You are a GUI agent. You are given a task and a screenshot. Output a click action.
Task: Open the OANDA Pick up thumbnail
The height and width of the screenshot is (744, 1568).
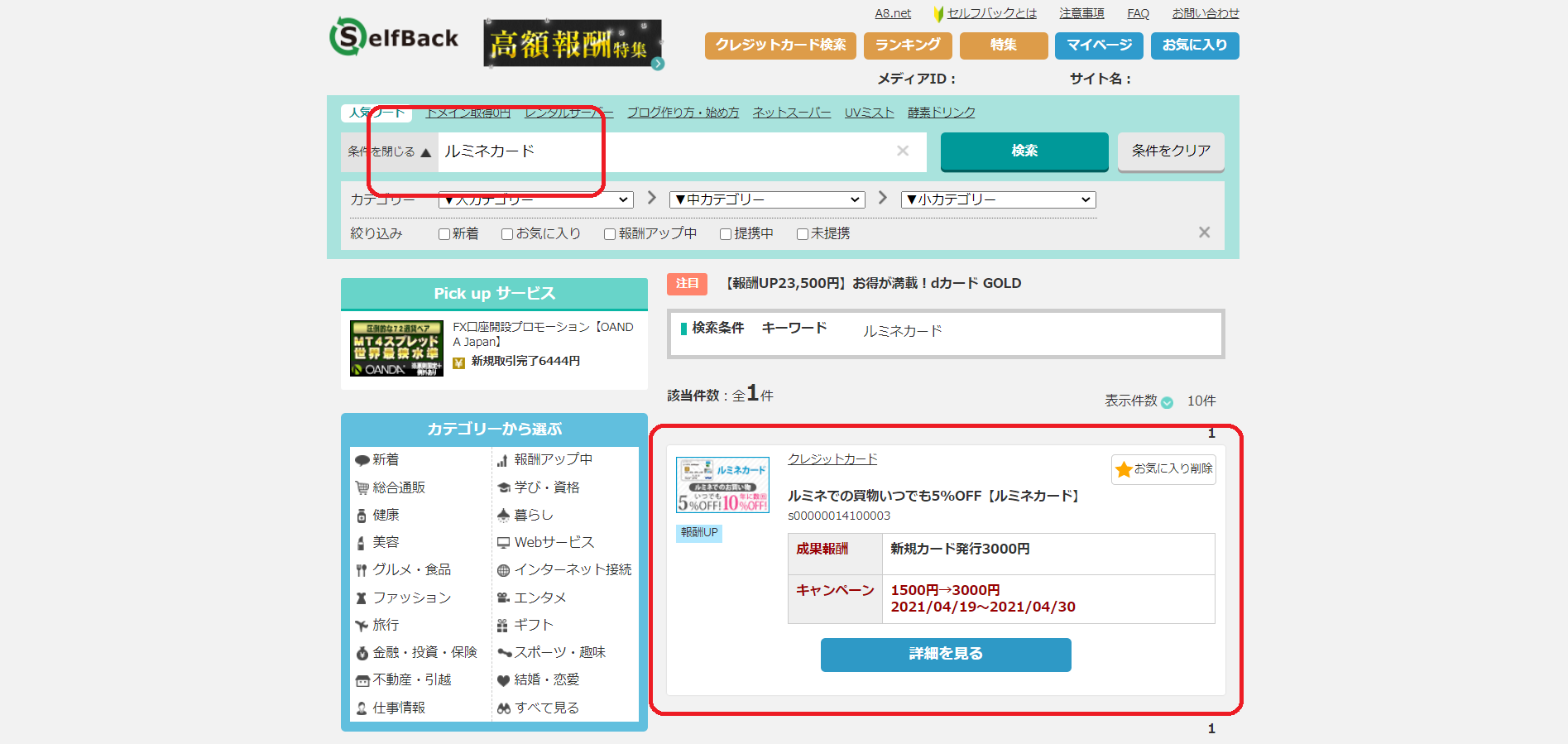(x=396, y=348)
